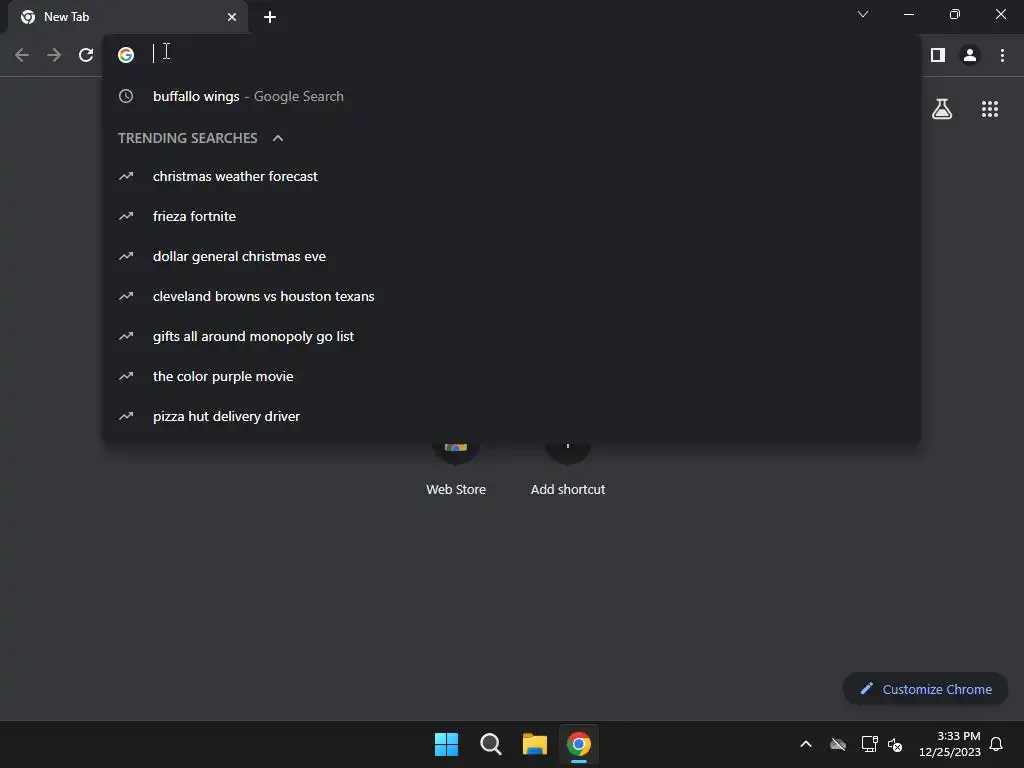Click the network display tray icon
This screenshot has width=1024, height=768.
coord(869,744)
